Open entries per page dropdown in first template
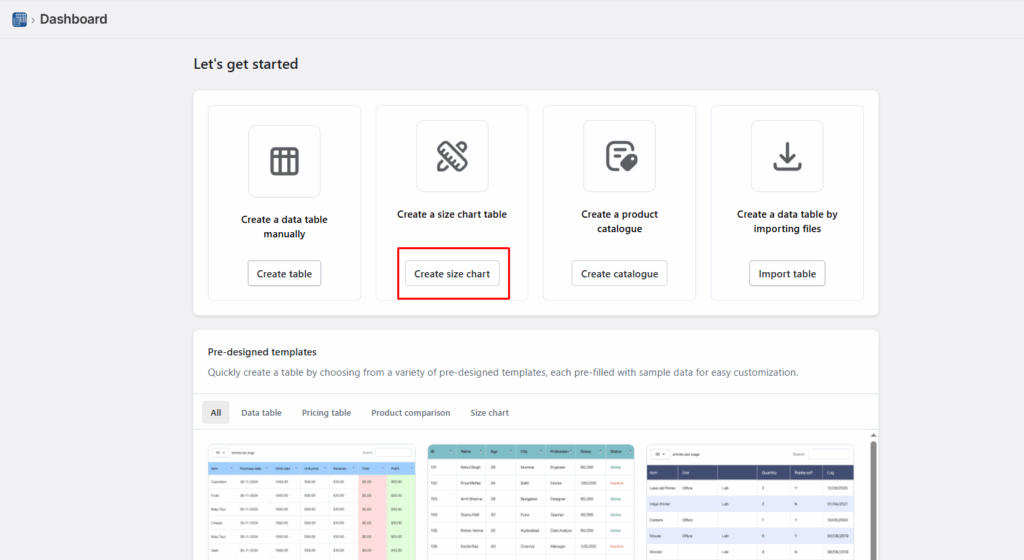This screenshot has height=560, width=1024. 220,453
